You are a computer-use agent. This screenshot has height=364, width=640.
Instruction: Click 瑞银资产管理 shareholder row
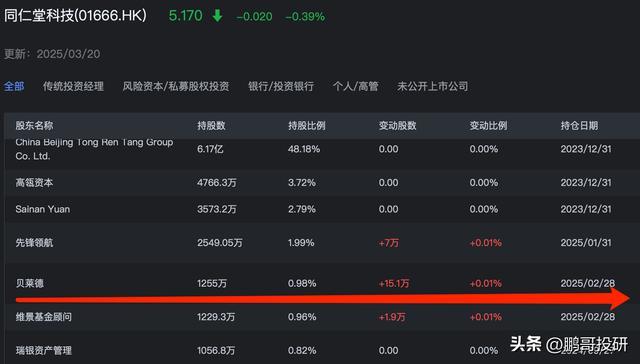[x=322, y=350]
